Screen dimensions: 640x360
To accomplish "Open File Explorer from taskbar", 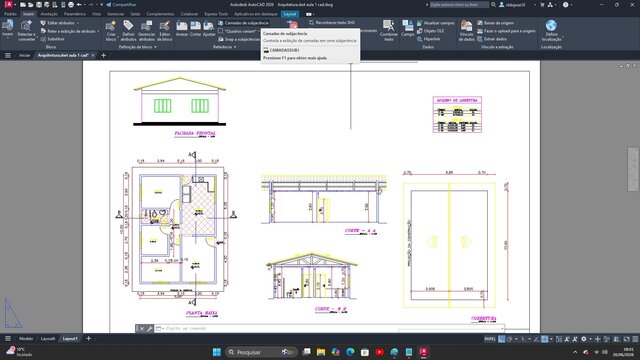I will click(x=321, y=352).
